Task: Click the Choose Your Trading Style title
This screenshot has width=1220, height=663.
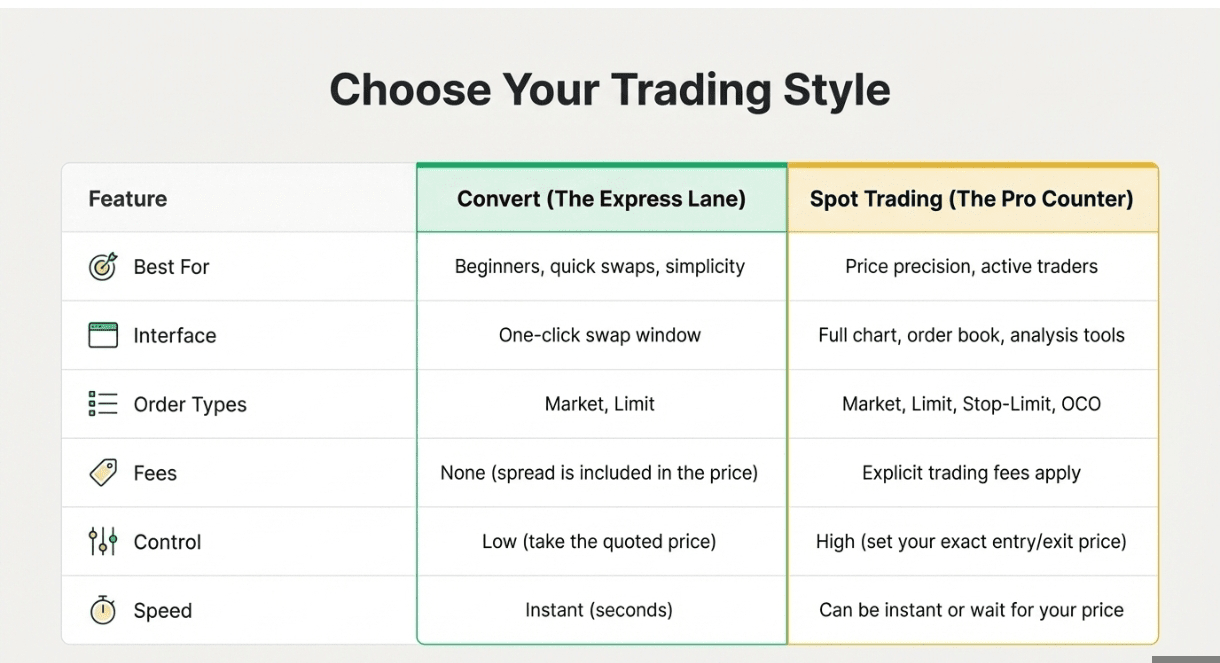Action: pyautogui.click(x=609, y=90)
